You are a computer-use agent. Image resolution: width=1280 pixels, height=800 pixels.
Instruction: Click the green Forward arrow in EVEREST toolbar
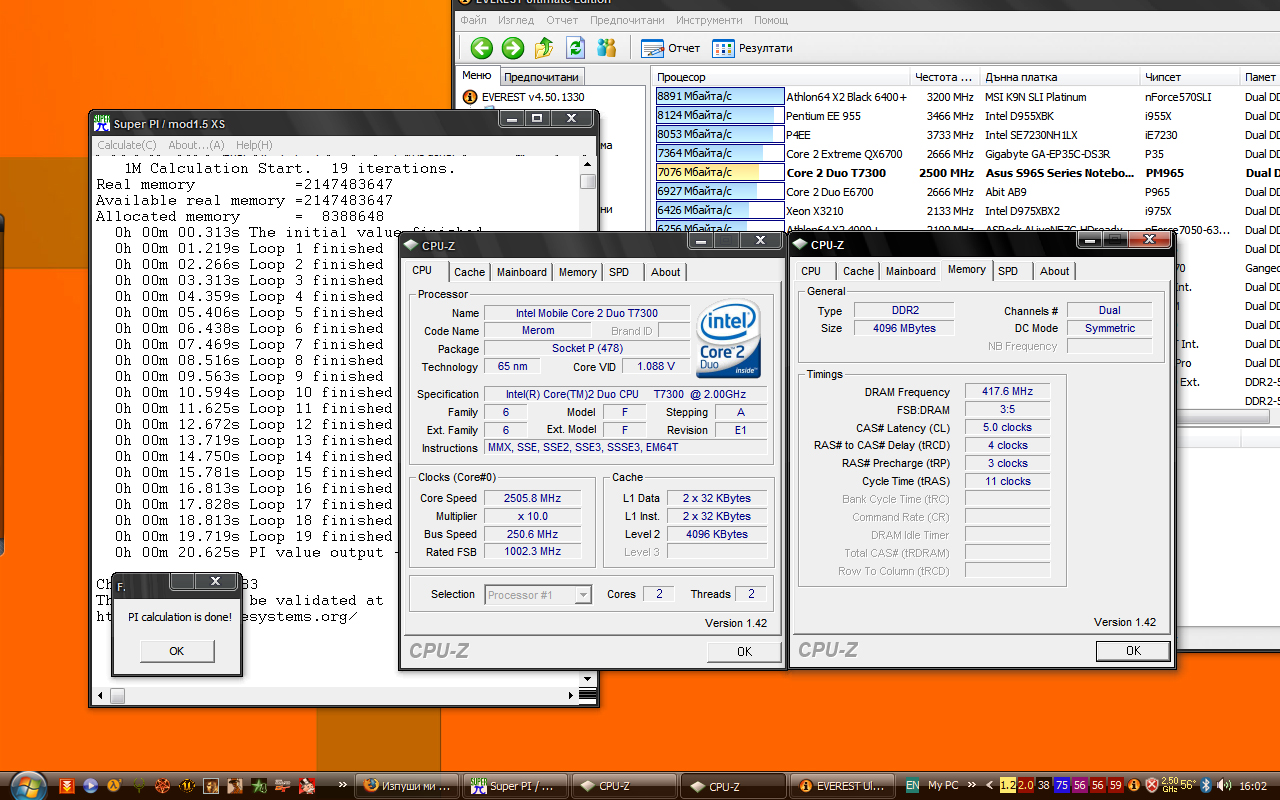click(513, 48)
